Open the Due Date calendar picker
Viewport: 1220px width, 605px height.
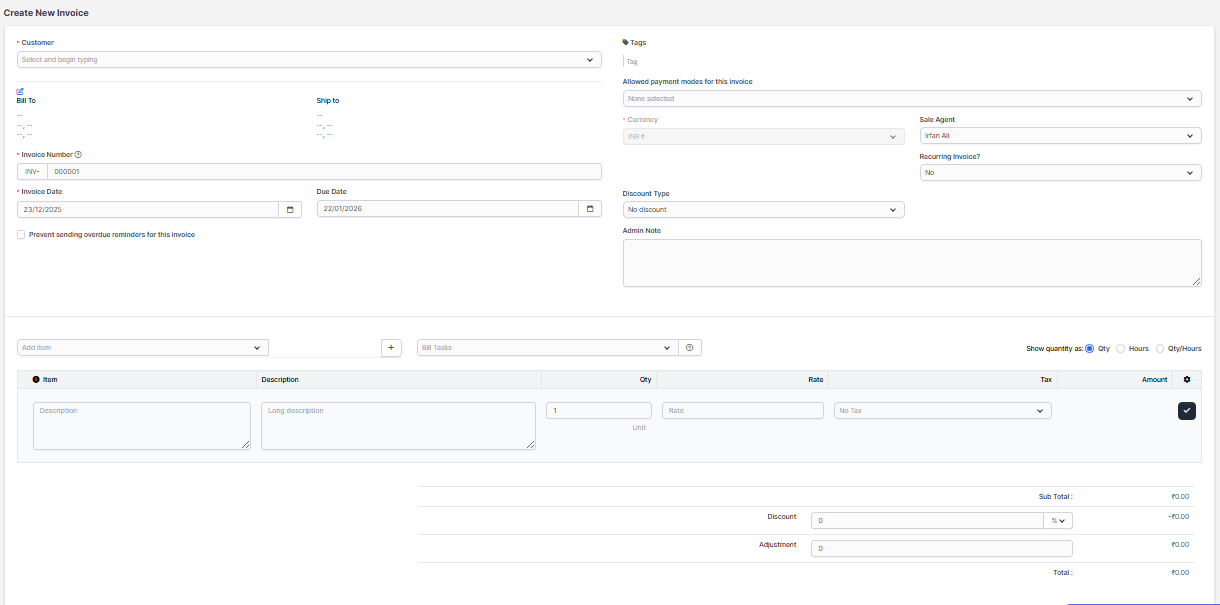coord(590,210)
